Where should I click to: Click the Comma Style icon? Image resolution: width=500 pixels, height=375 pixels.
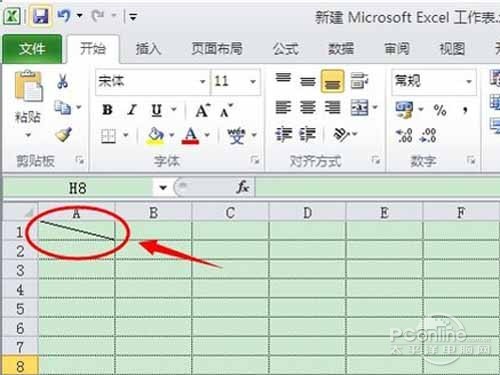tap(465, 110)
